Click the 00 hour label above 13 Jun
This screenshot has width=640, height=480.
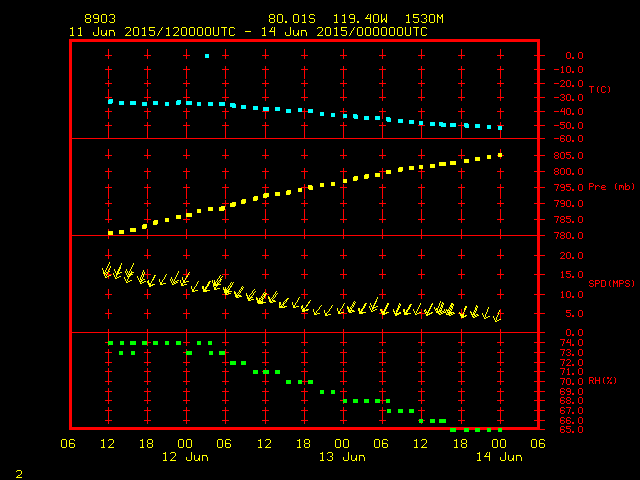[x=342, y=444]
